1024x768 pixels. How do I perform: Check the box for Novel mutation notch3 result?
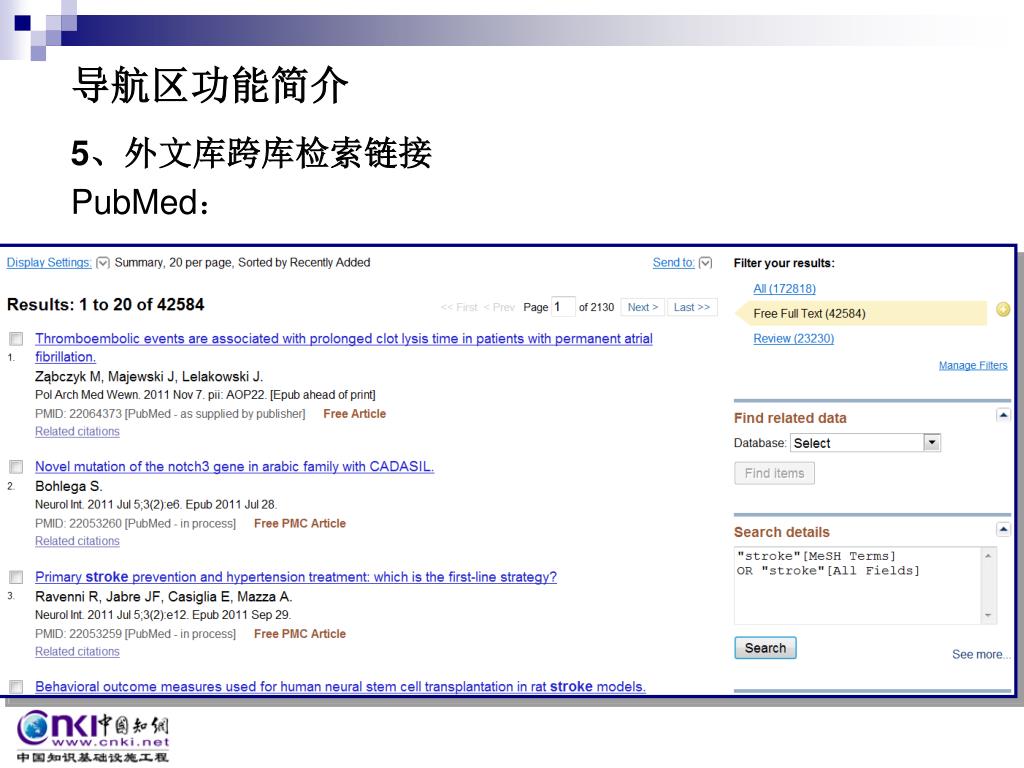pos(16,466)
